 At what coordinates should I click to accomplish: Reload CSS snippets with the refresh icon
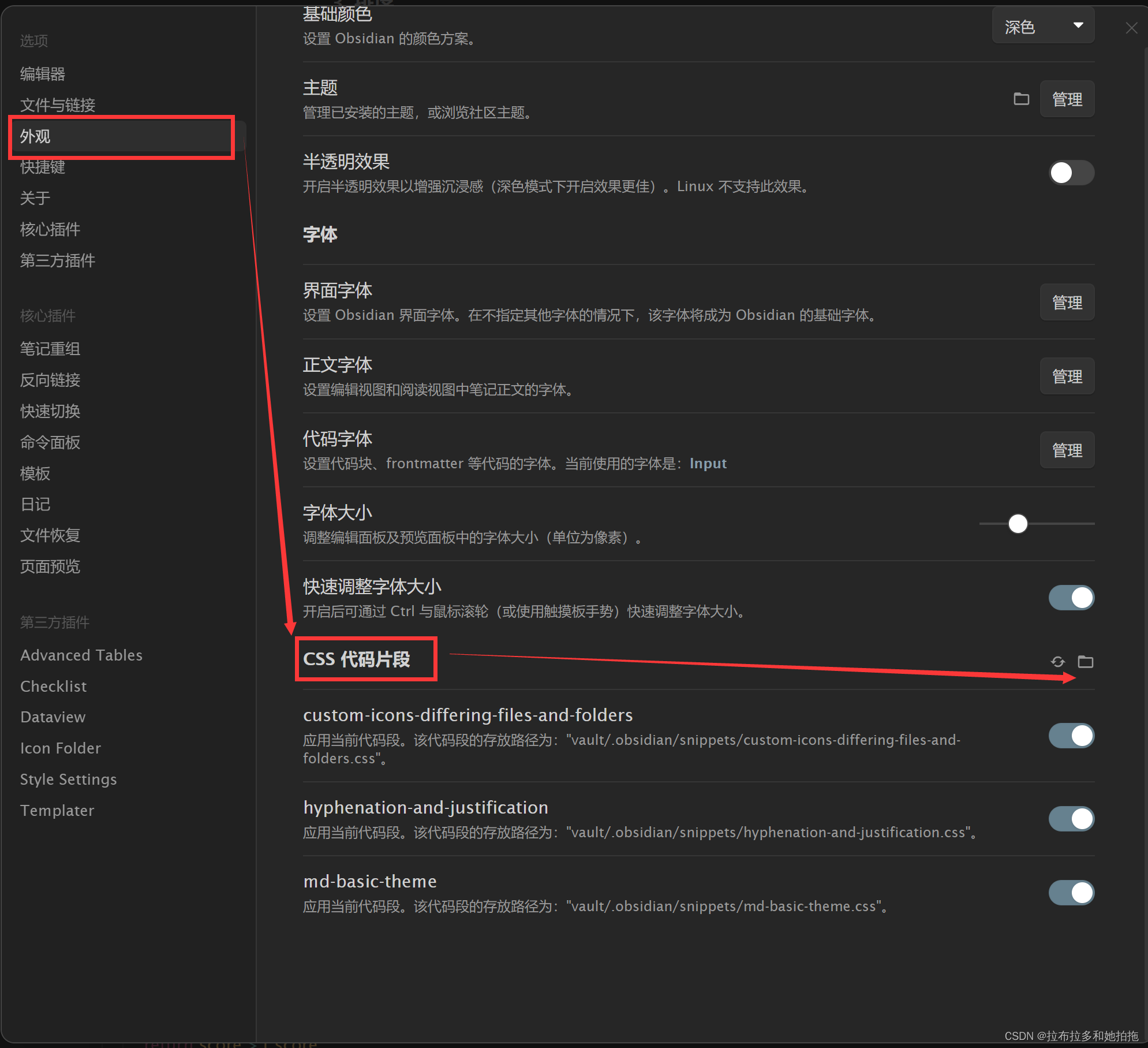coord(1058,662)
